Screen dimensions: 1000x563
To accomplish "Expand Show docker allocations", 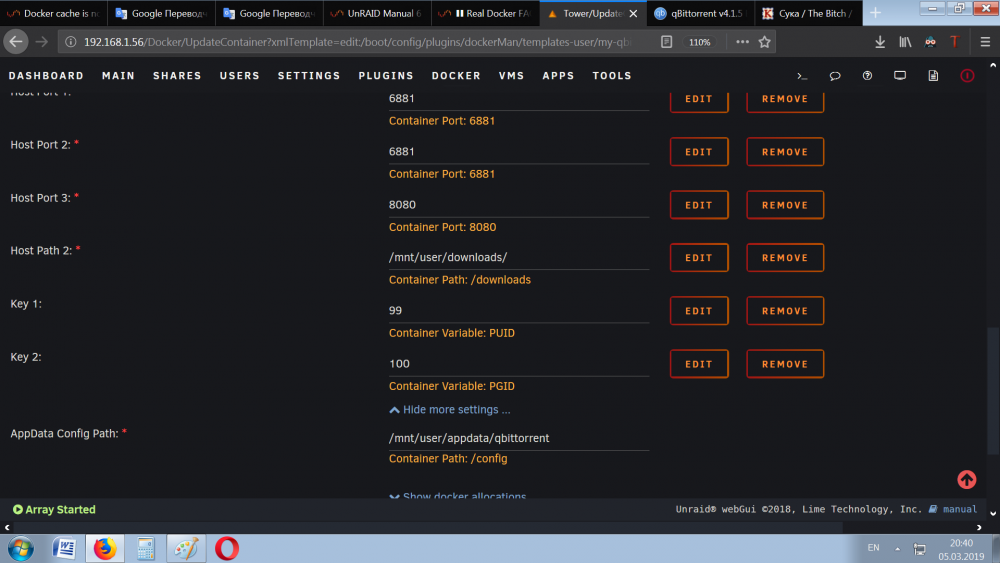I will pyautogui.click(x=457, y=495).
